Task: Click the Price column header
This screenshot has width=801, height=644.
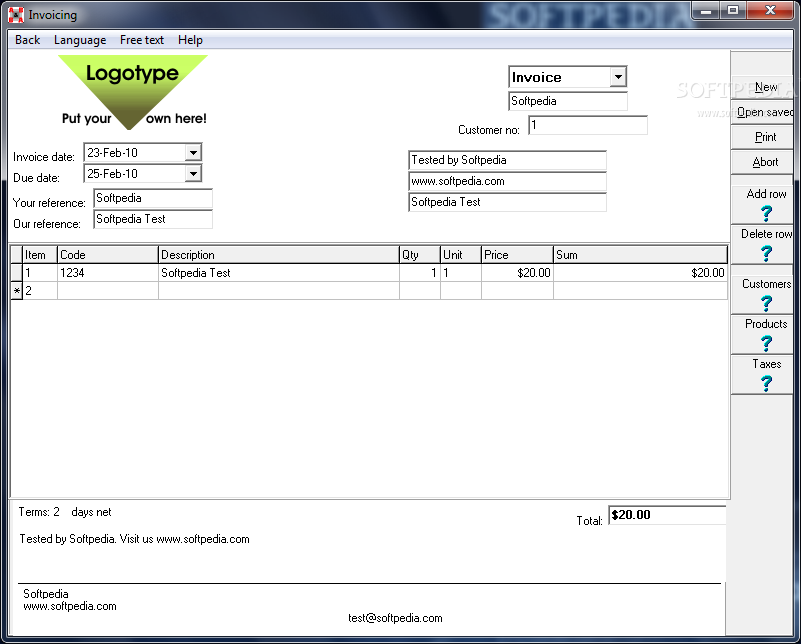Action: pyautogui.click(x=517, y=255)
